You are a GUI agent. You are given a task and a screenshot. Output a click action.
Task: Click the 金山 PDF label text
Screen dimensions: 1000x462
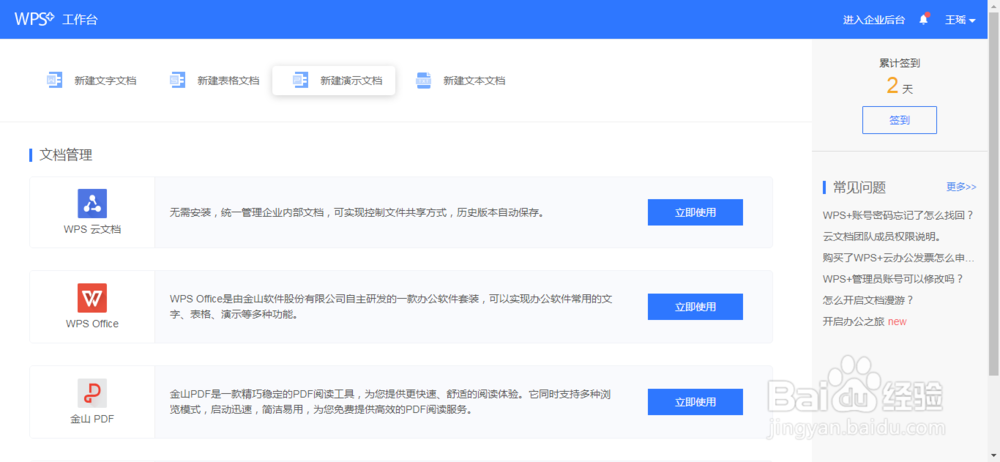click(x=92, y=419)
